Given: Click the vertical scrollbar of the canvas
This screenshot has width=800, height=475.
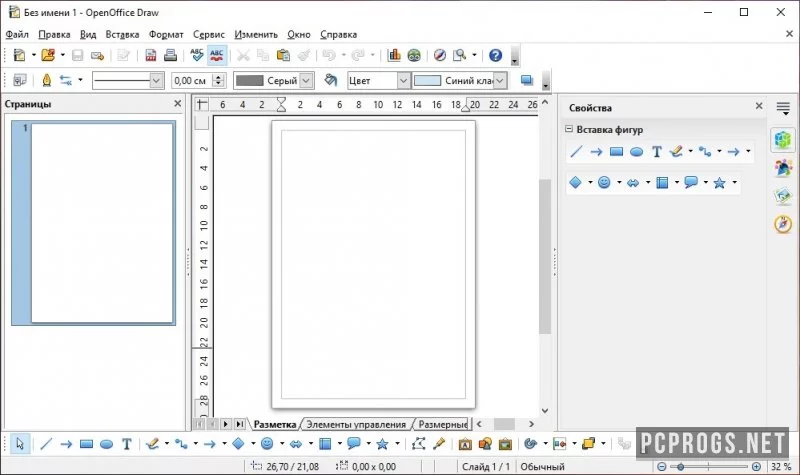Looking at the screenshot, I should [x=545, y=256].
